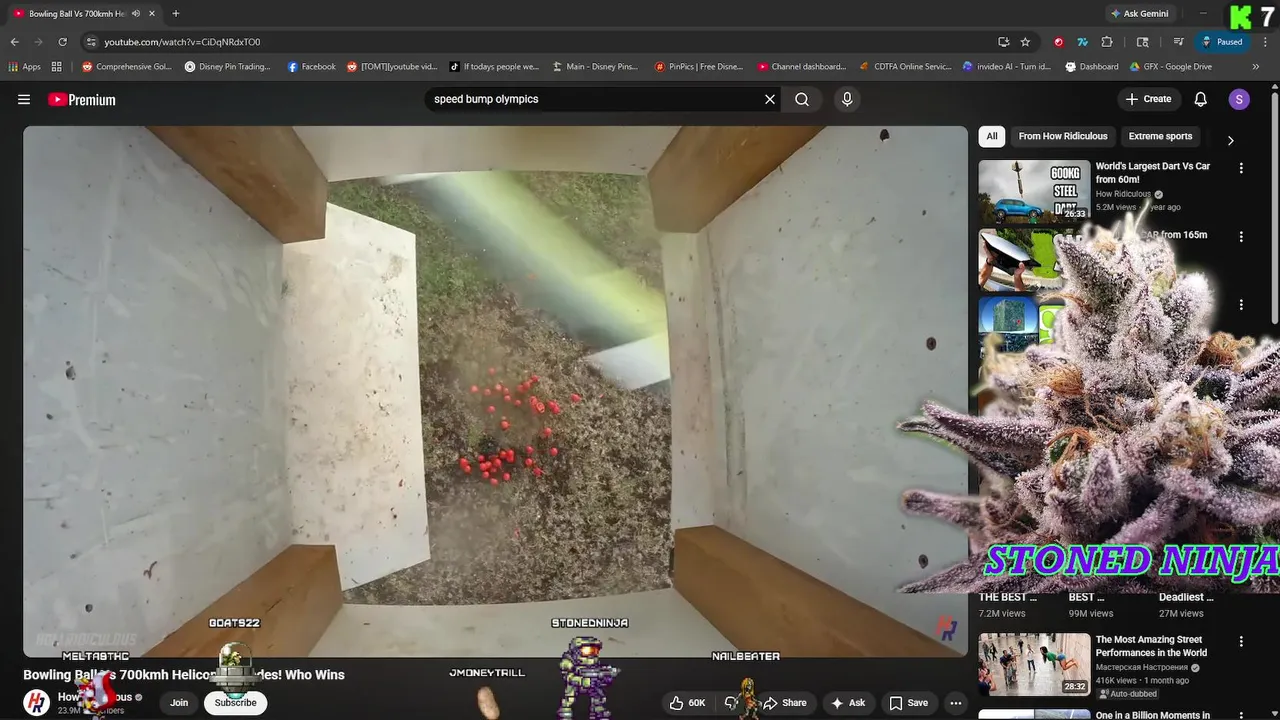Open Chrome three-dot menu
This screenshot has height=720, width=1280.
click(x=1265, y=42)
